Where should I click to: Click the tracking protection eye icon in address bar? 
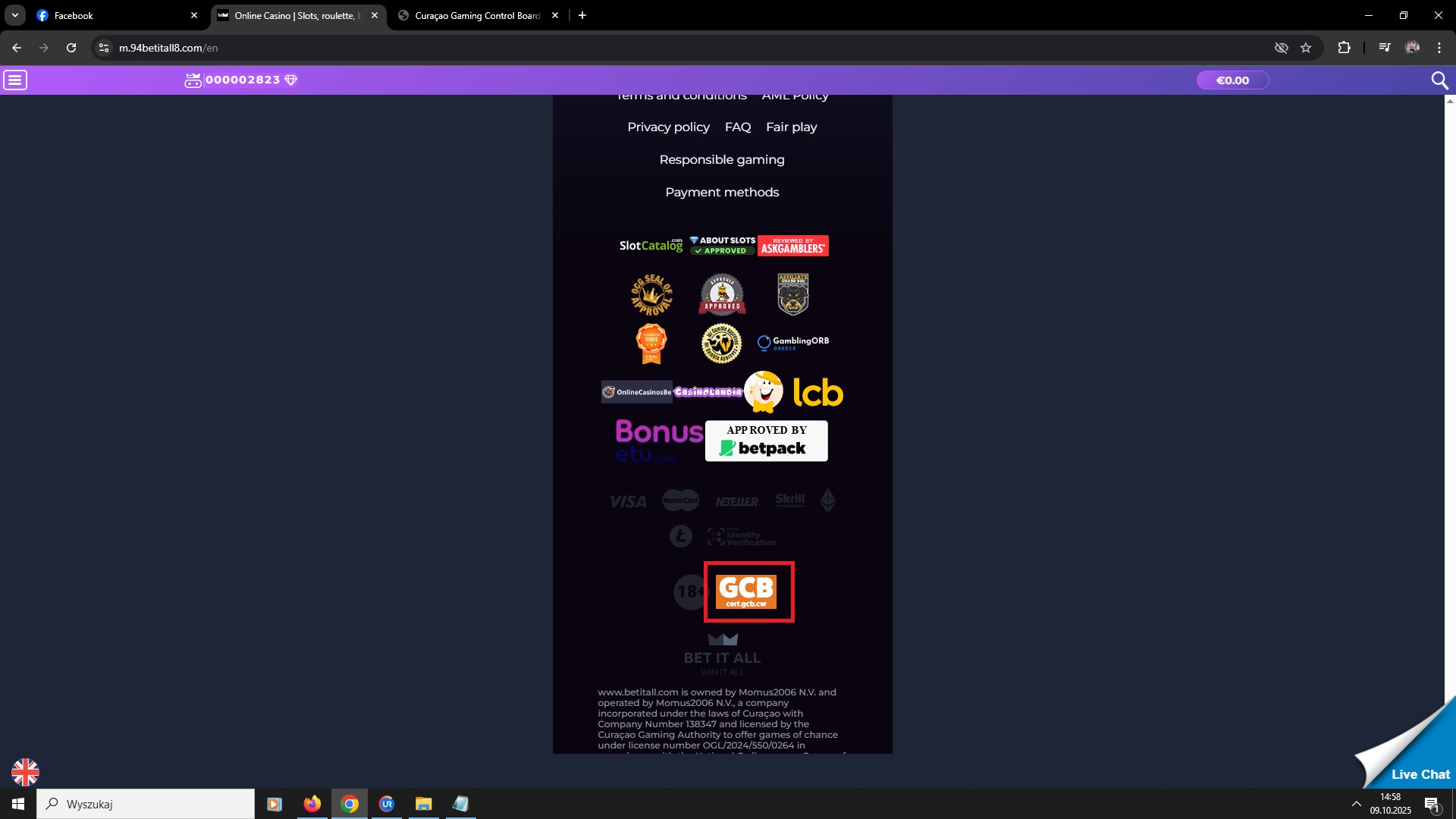point(1281,48)
